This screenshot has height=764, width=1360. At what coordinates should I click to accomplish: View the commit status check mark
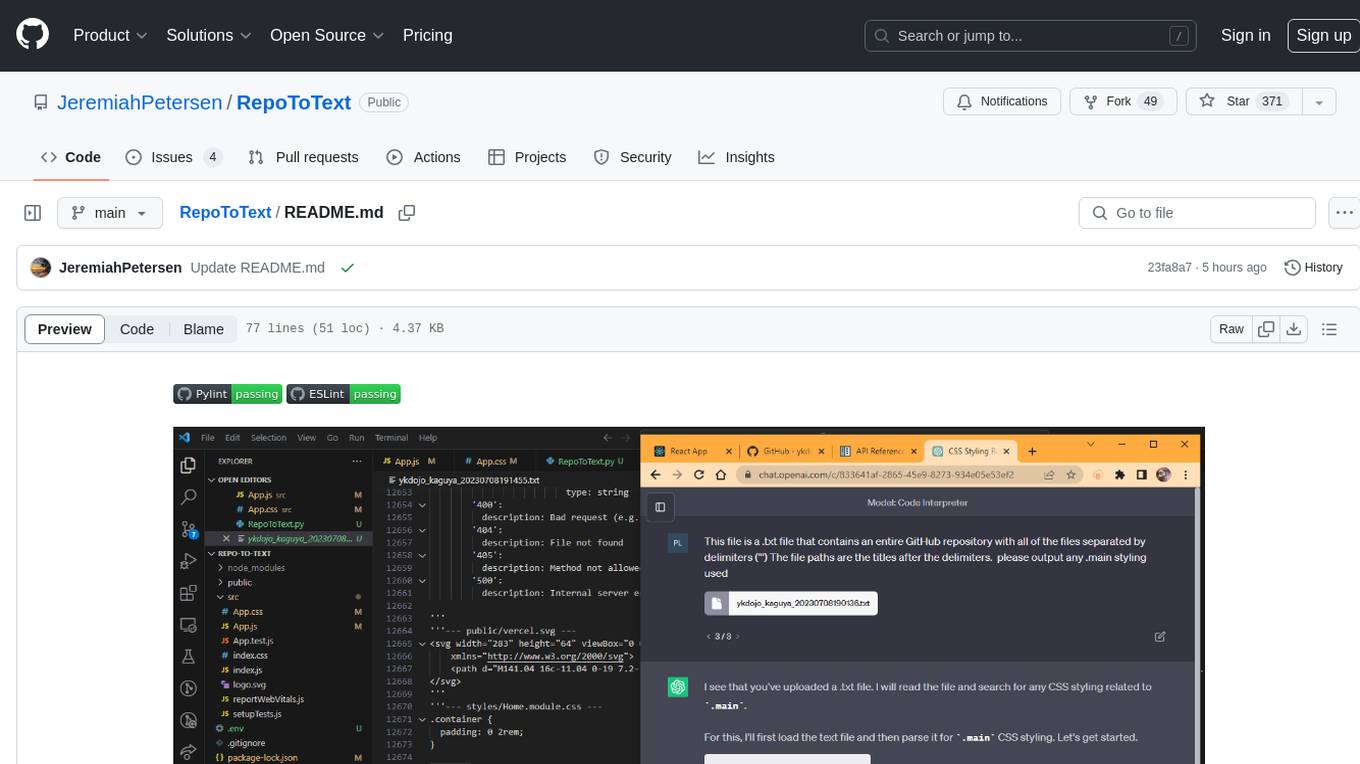point(347,268)
